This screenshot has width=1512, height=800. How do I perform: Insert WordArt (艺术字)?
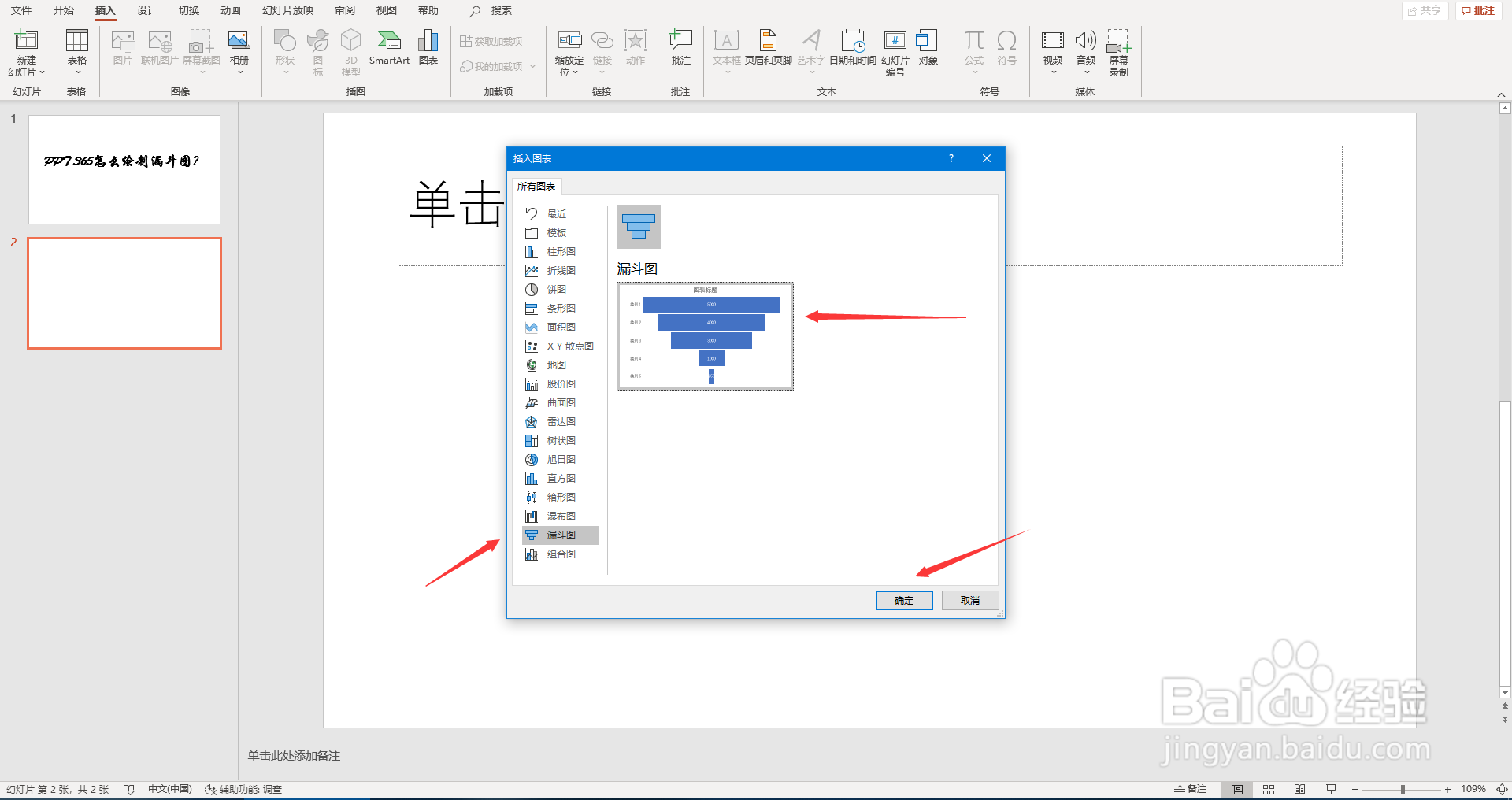(x=810, y=47)
